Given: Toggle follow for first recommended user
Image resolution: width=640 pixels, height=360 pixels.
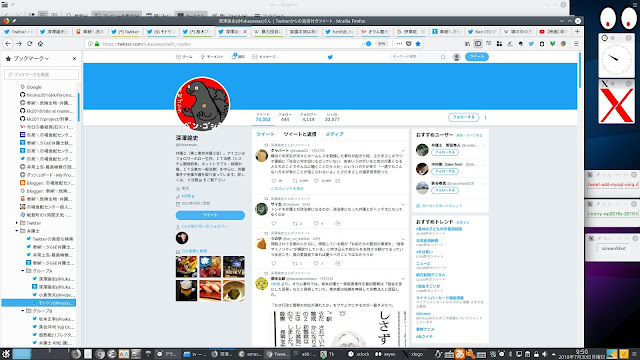Looking at the screenshot, I should 445,152.
